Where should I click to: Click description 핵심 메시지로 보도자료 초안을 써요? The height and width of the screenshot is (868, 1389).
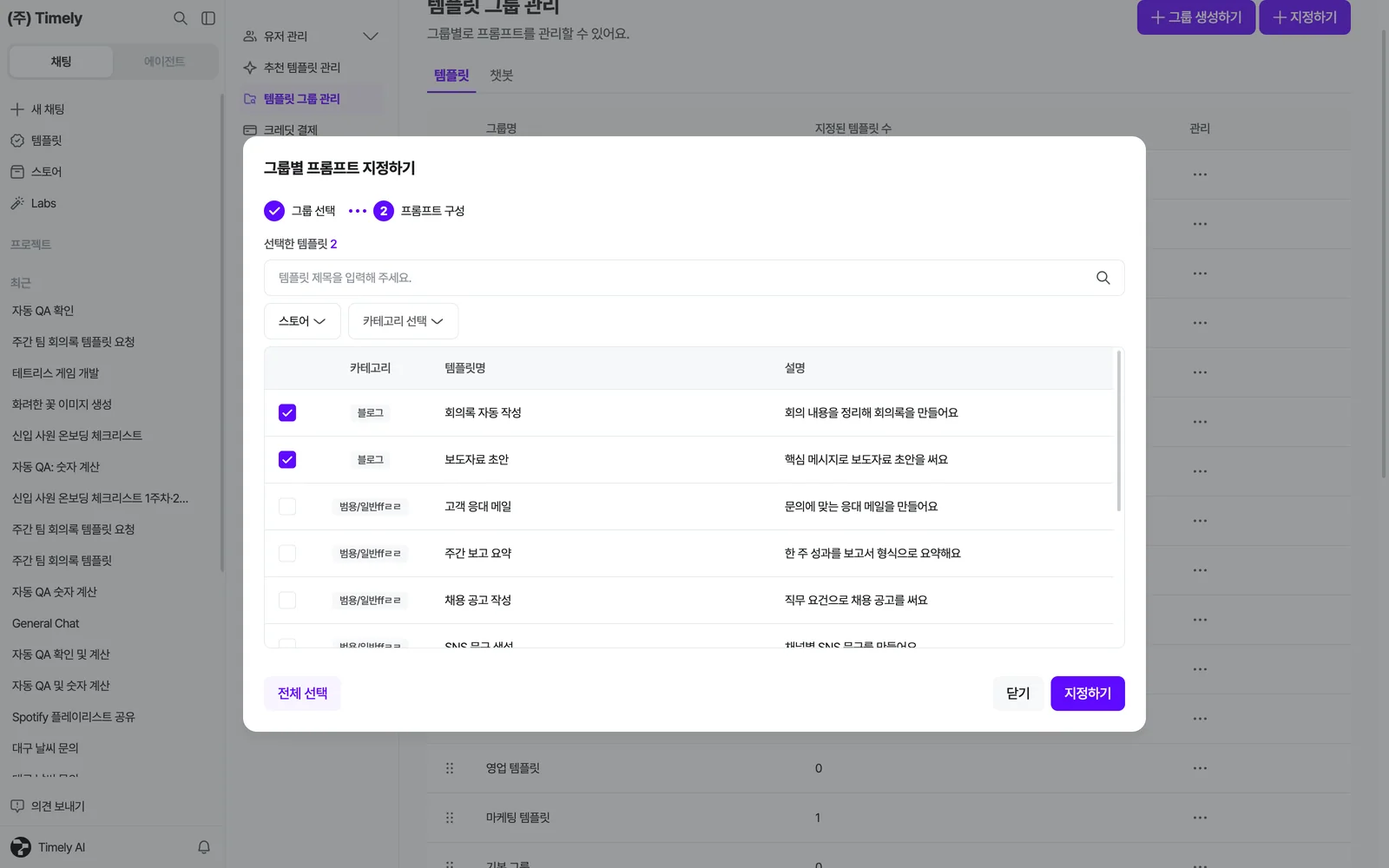click(866, 460)
